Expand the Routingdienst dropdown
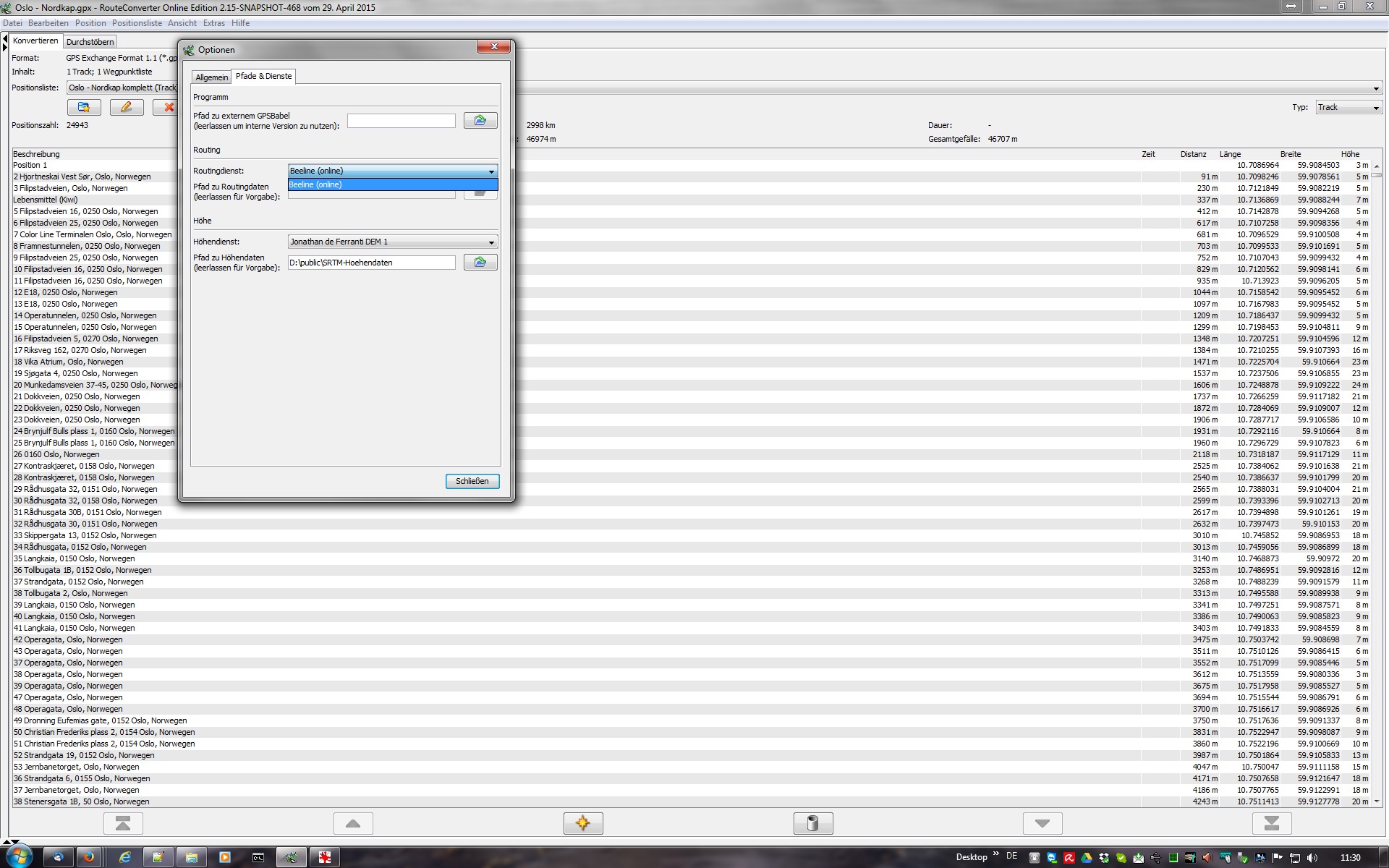The image size is (1389, 868). click(x=491, y=171)
